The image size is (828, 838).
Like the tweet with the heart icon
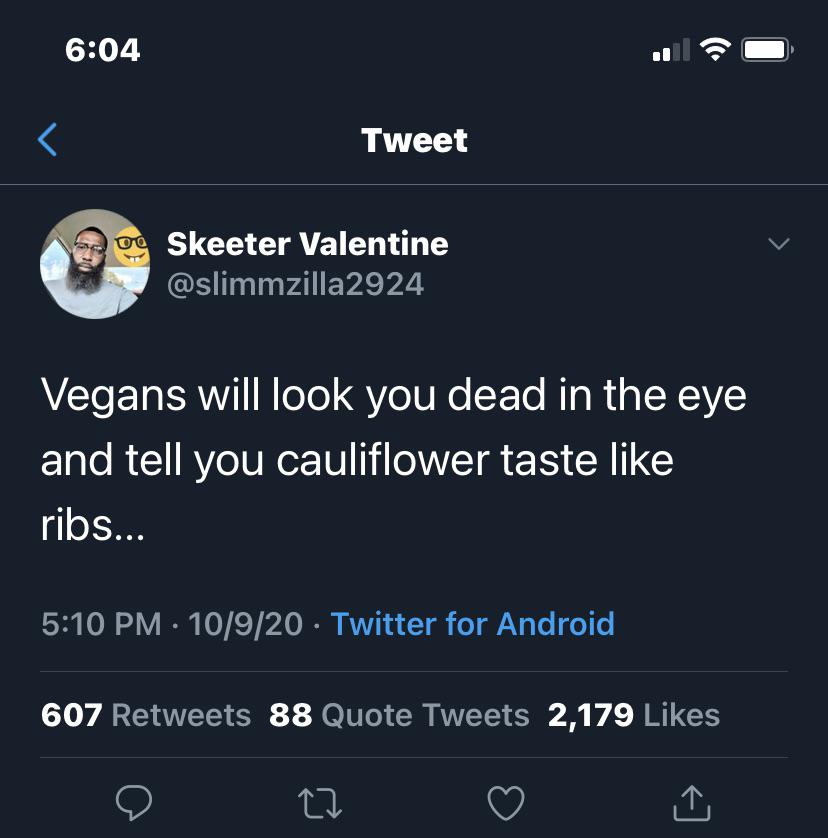pos(505,801)
